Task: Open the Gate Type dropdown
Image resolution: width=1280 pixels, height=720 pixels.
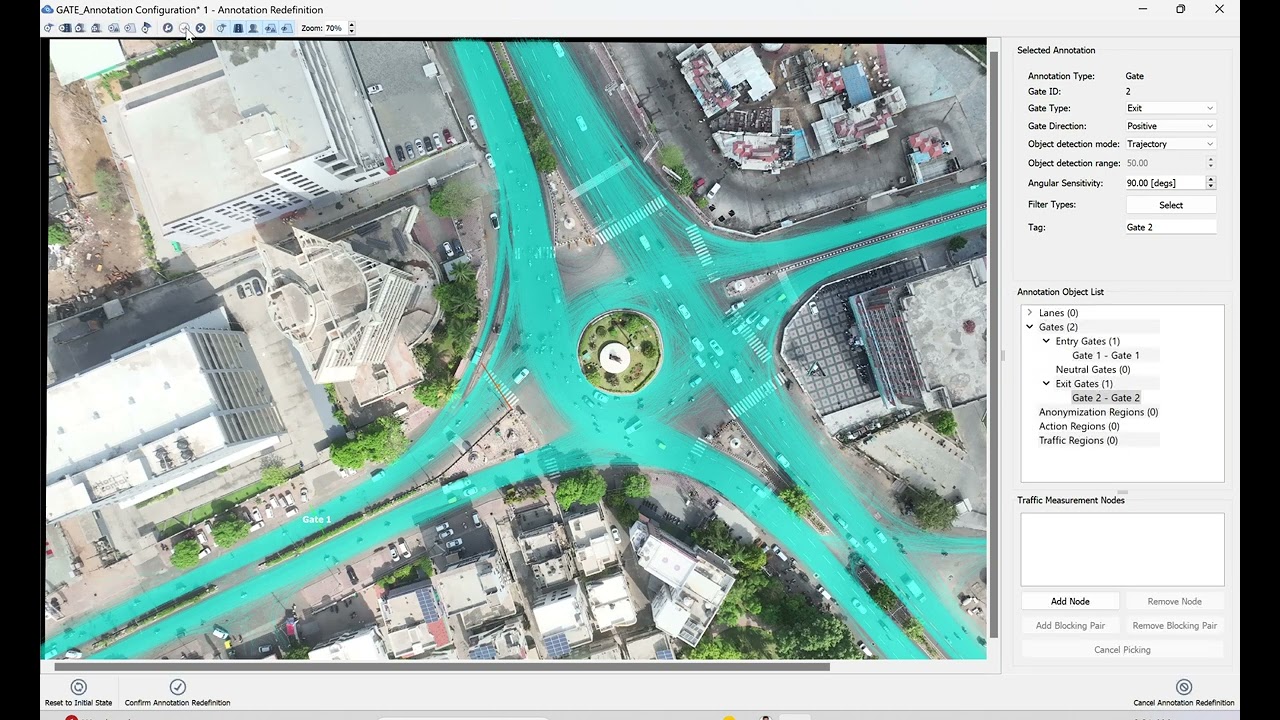Action: (1171, 108)
